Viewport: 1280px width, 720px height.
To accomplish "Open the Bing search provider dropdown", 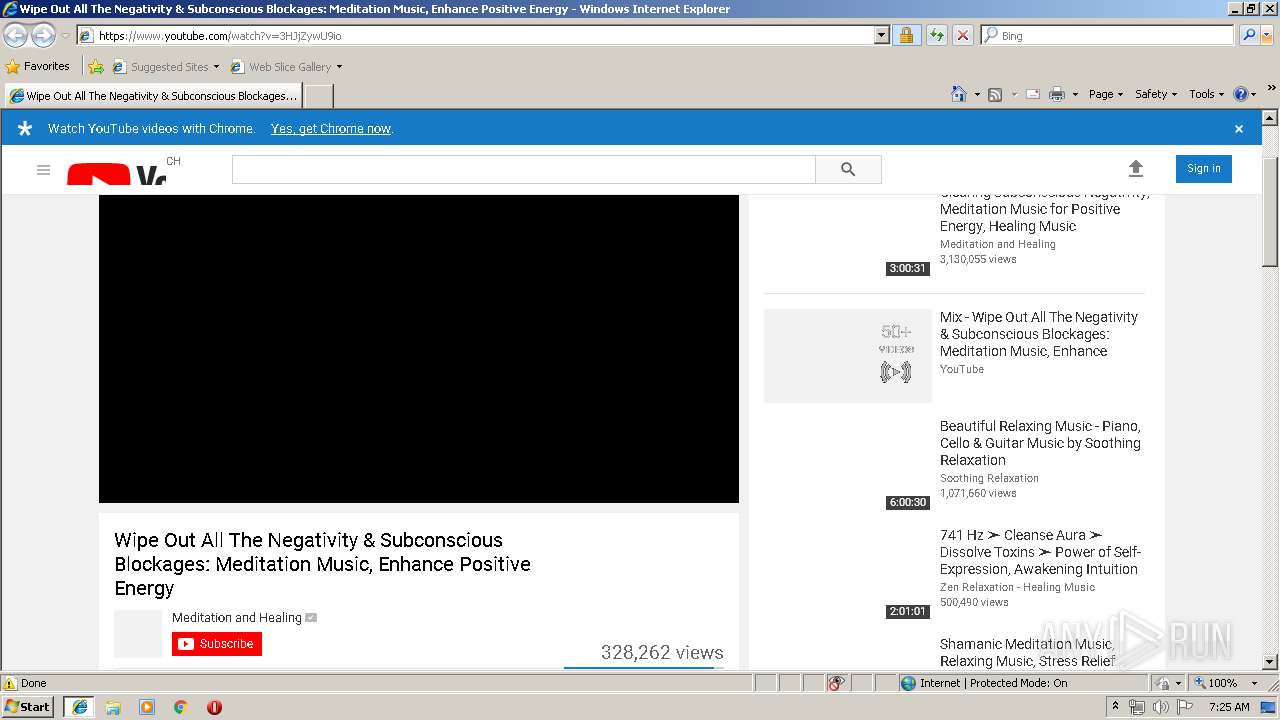I will (1268, 35).
